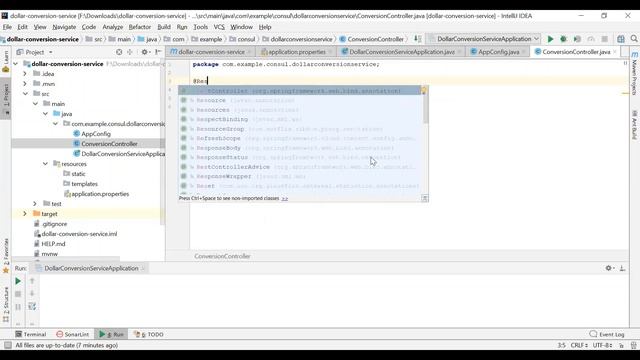Collapse dollar-conversion-service root node
Image resolution: width=640 pixels, height=360 pixels.
click(16, 64)
